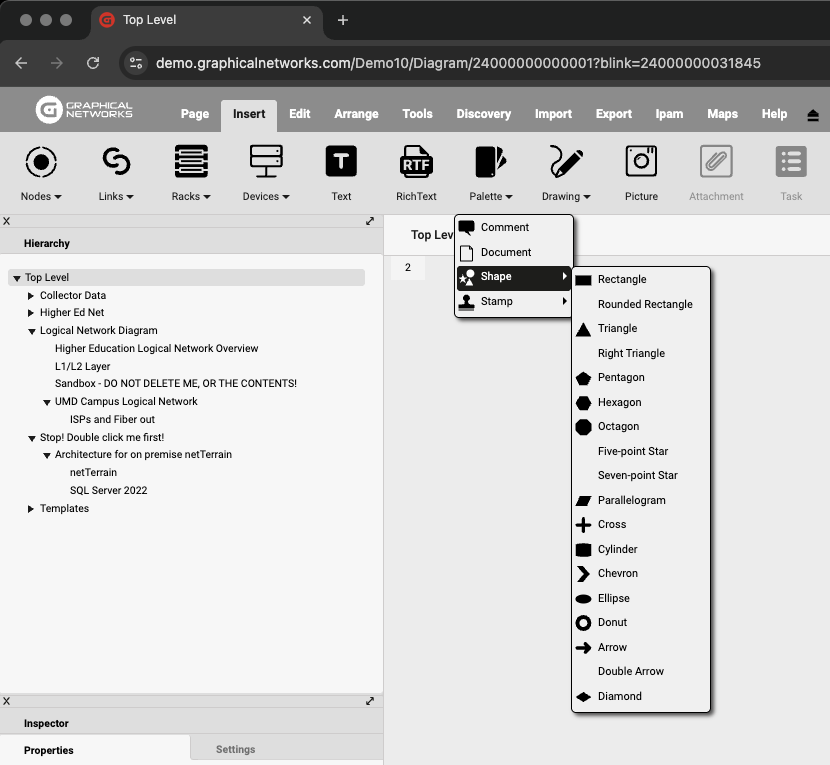Select Rectangle from the Shape submenu

(622, 280)
